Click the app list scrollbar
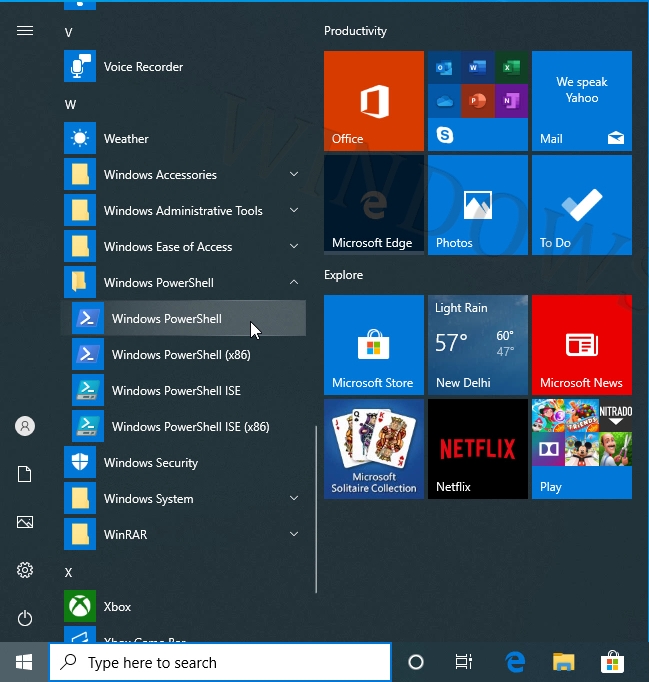Image resolution: width=649 pixels, height=682 pixels. (316, 509)
